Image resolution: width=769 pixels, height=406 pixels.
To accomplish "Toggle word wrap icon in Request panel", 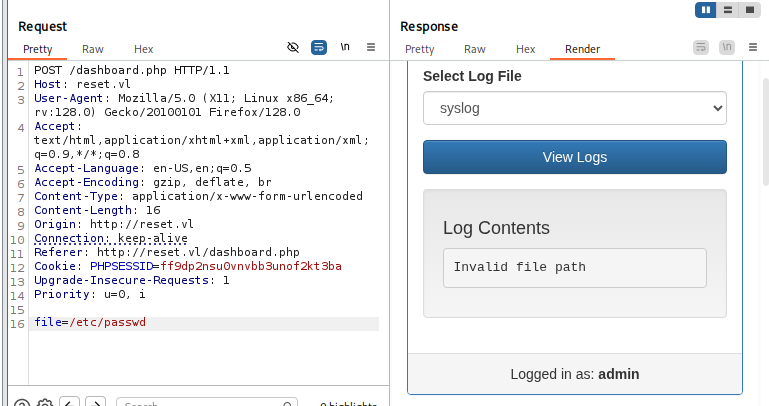I will (319, 47).
